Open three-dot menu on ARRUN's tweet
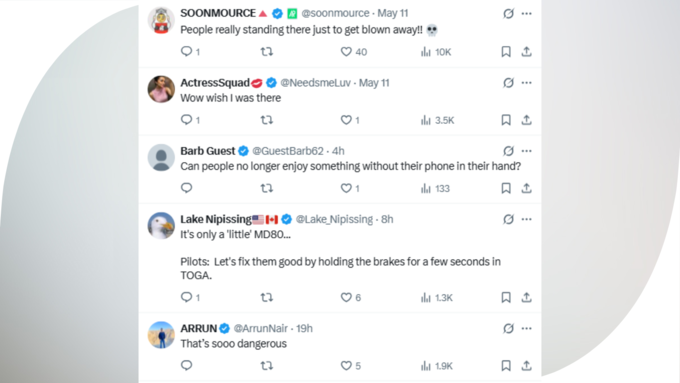The image size is (680, 383). (x=526, y=328)
